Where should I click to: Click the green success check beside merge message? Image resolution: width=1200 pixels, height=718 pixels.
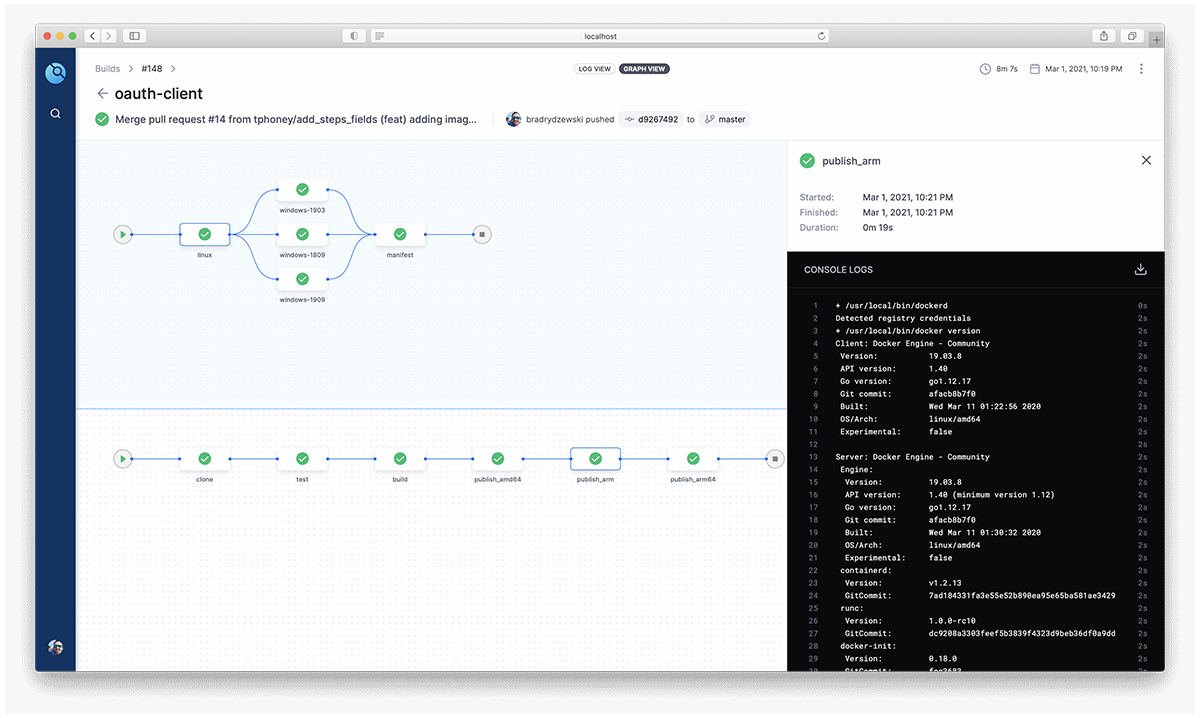(x=101, y=119)
